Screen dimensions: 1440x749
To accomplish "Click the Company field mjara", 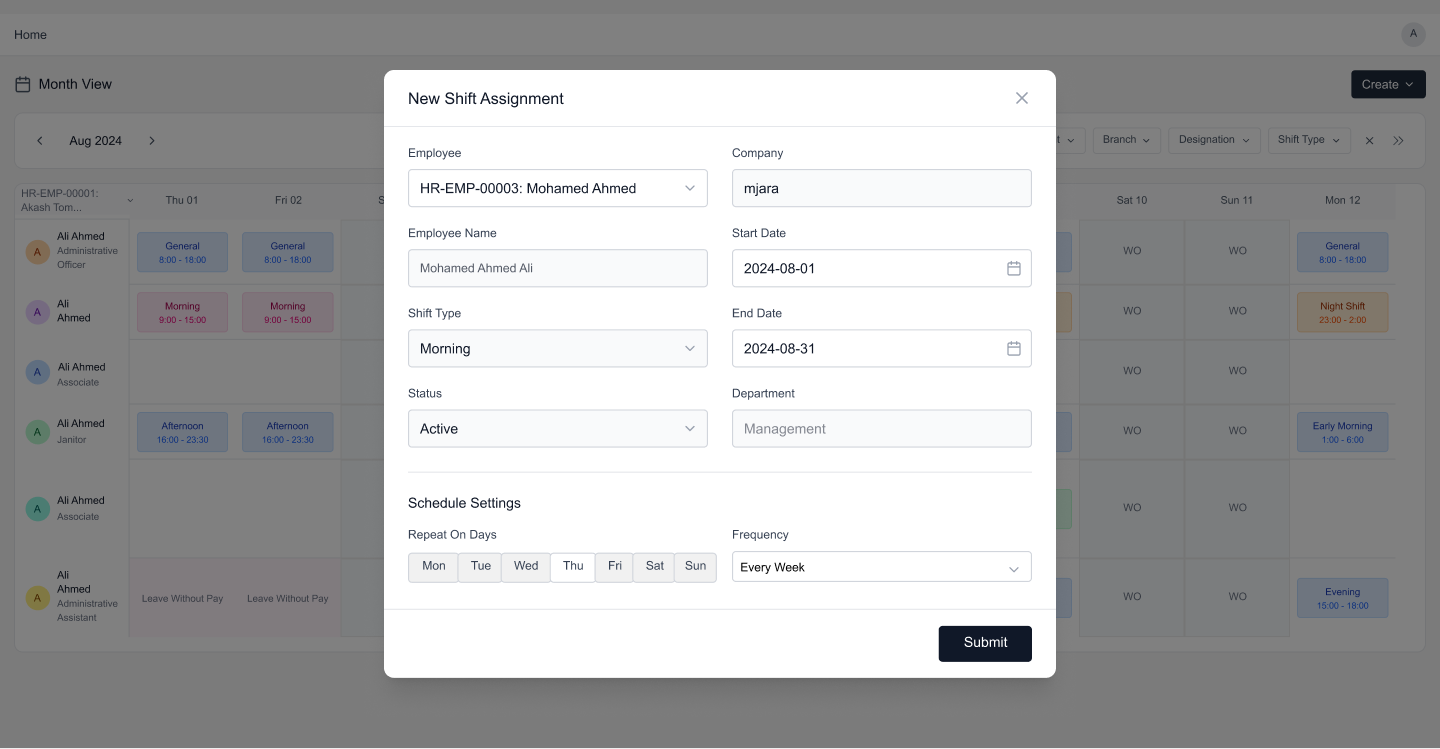I will click(882, 188).
